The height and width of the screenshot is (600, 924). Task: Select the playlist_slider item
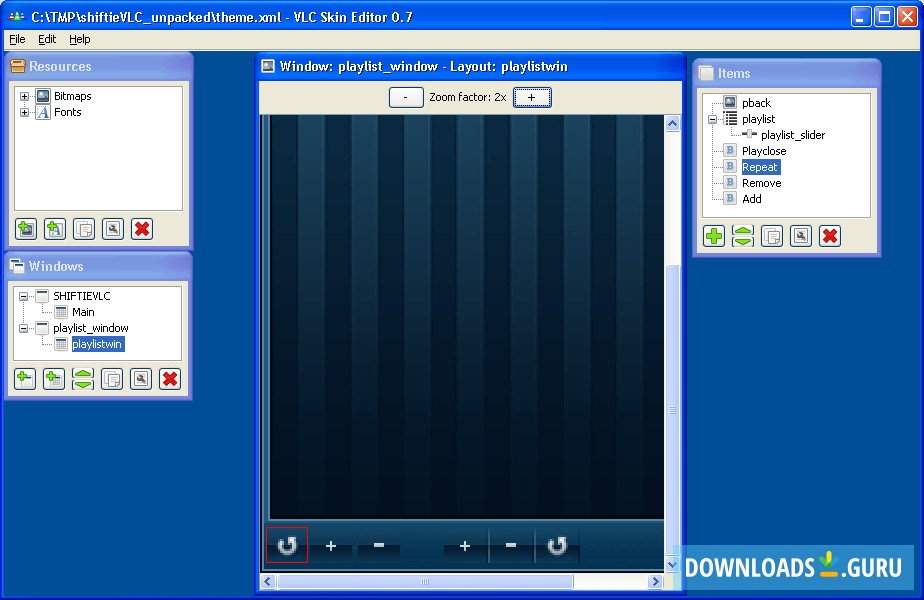click(793, 135)
